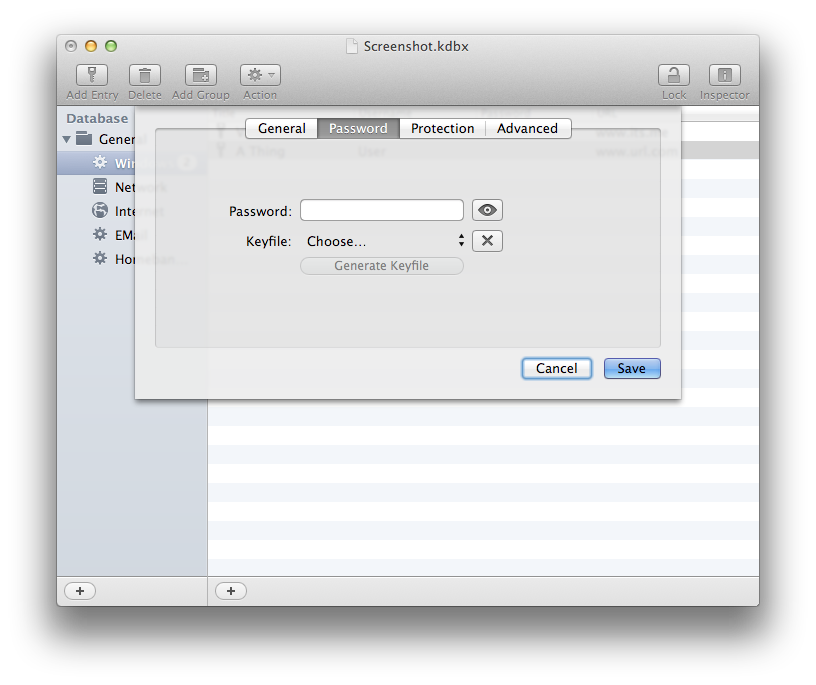Switch to the Advanced tab
Image resolution: width=816 pixels, height=685 pixels.
coord(527,128)
